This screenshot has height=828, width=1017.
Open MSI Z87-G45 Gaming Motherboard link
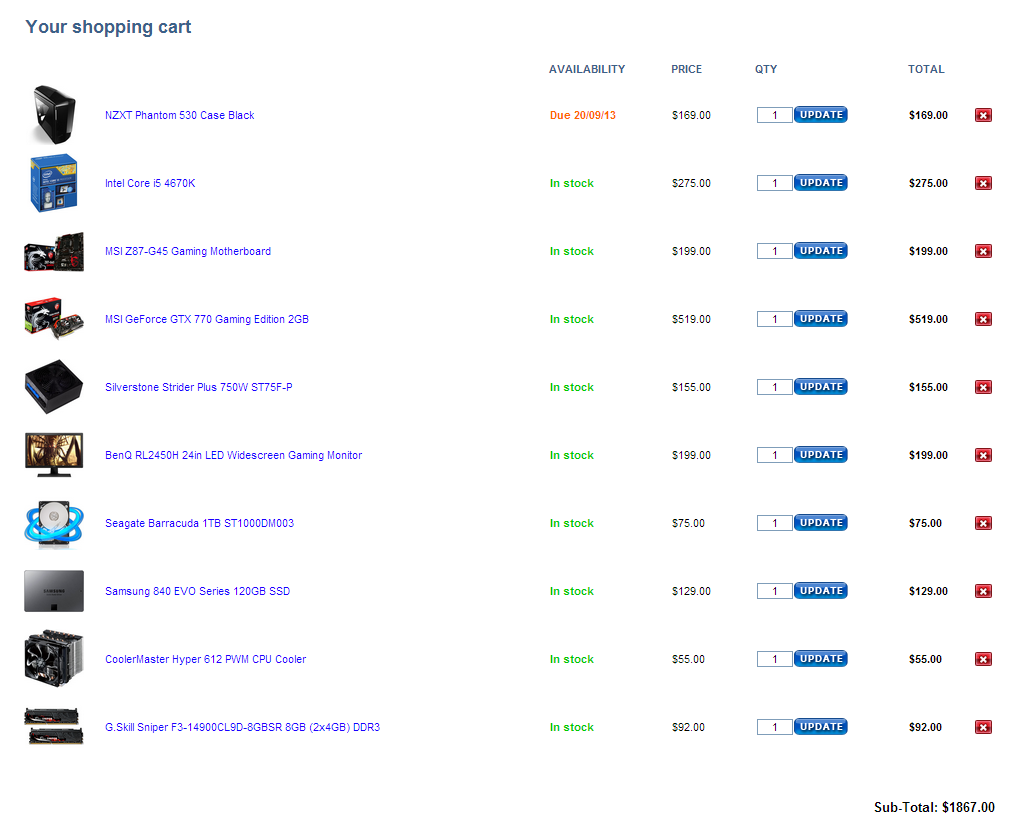click(188, 252)
